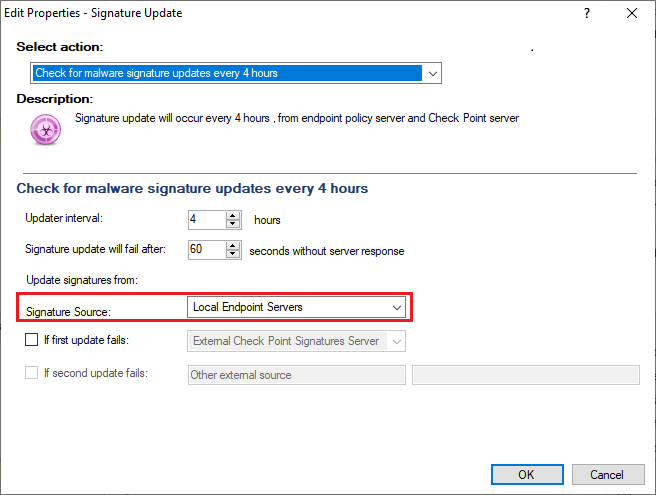Enable the 'If first update fails' checkbox
Viewport: 656px width, 495px height.
click(32, 341)
